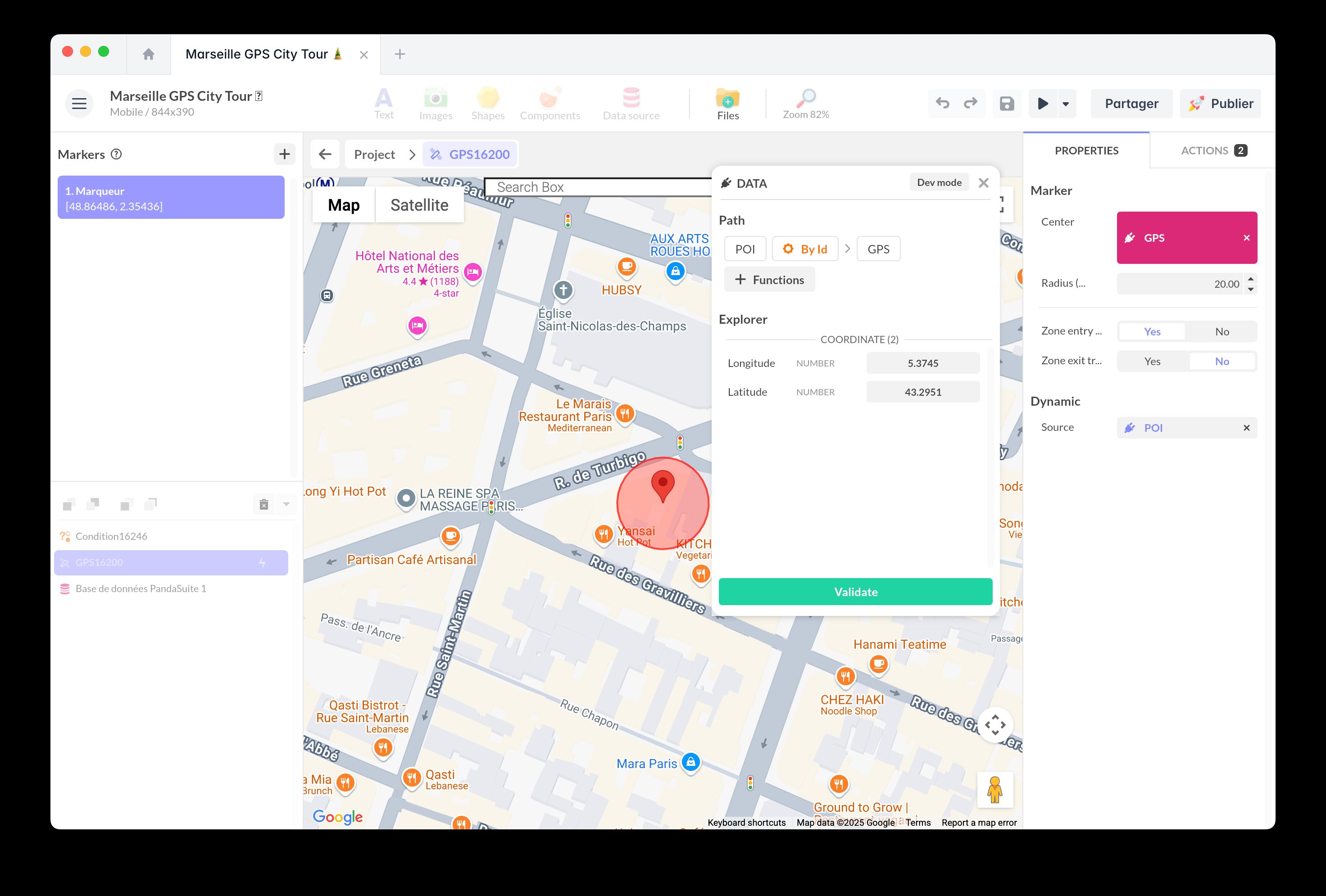Save project with floppy disk icon
This screenshot has width=1326, height=896.
[x=1007, y=103]
